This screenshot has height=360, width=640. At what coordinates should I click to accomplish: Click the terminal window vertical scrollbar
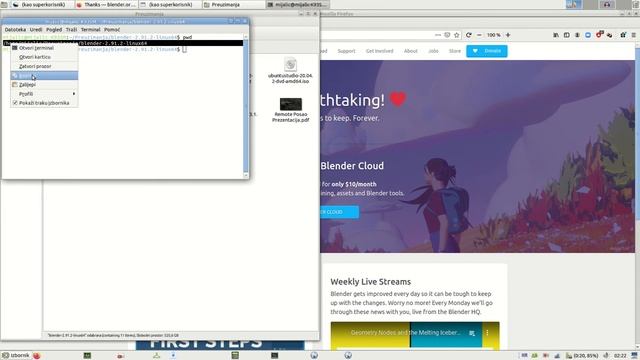click(x=246, y=106)
